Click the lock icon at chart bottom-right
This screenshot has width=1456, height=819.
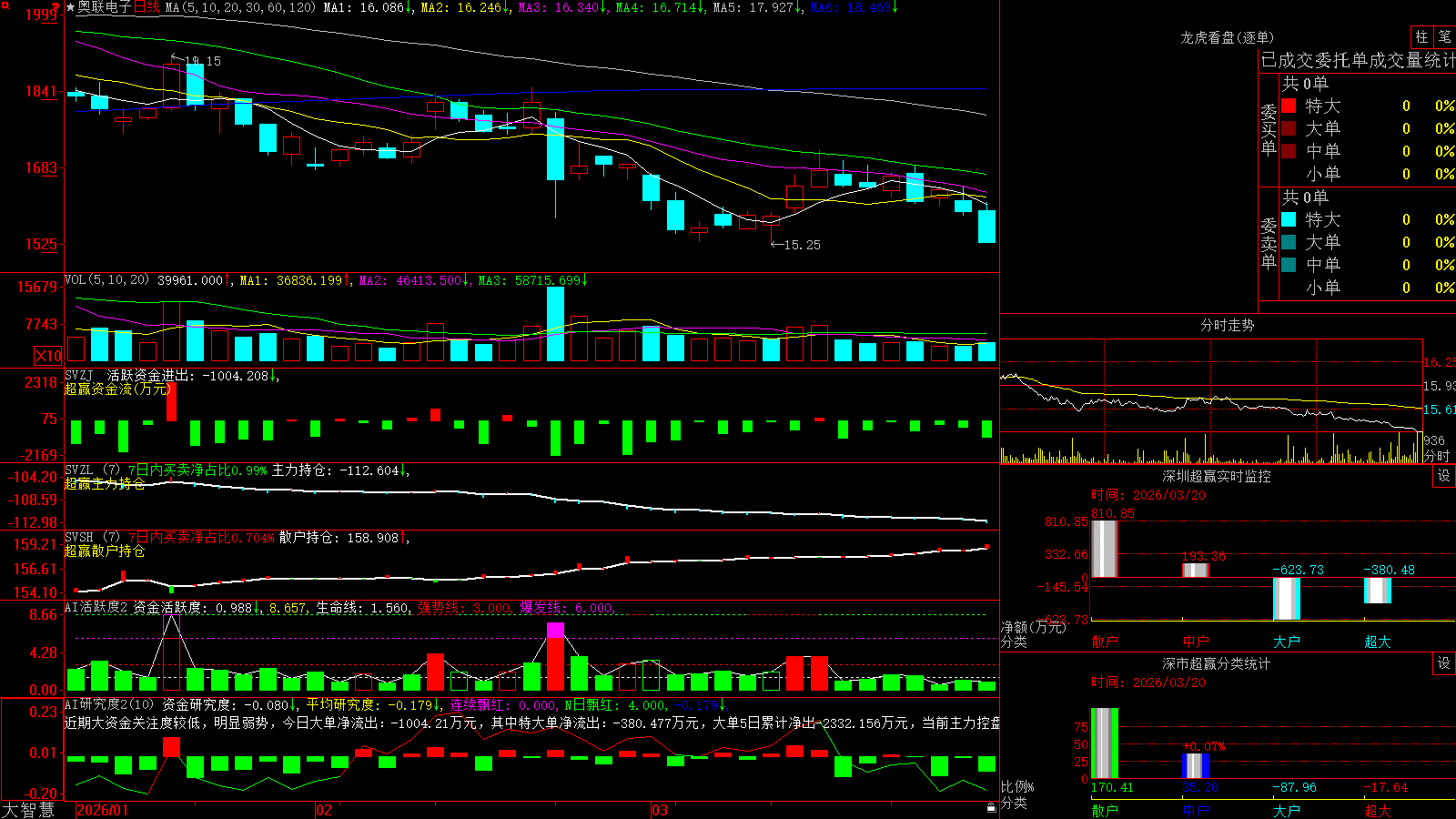992,807
